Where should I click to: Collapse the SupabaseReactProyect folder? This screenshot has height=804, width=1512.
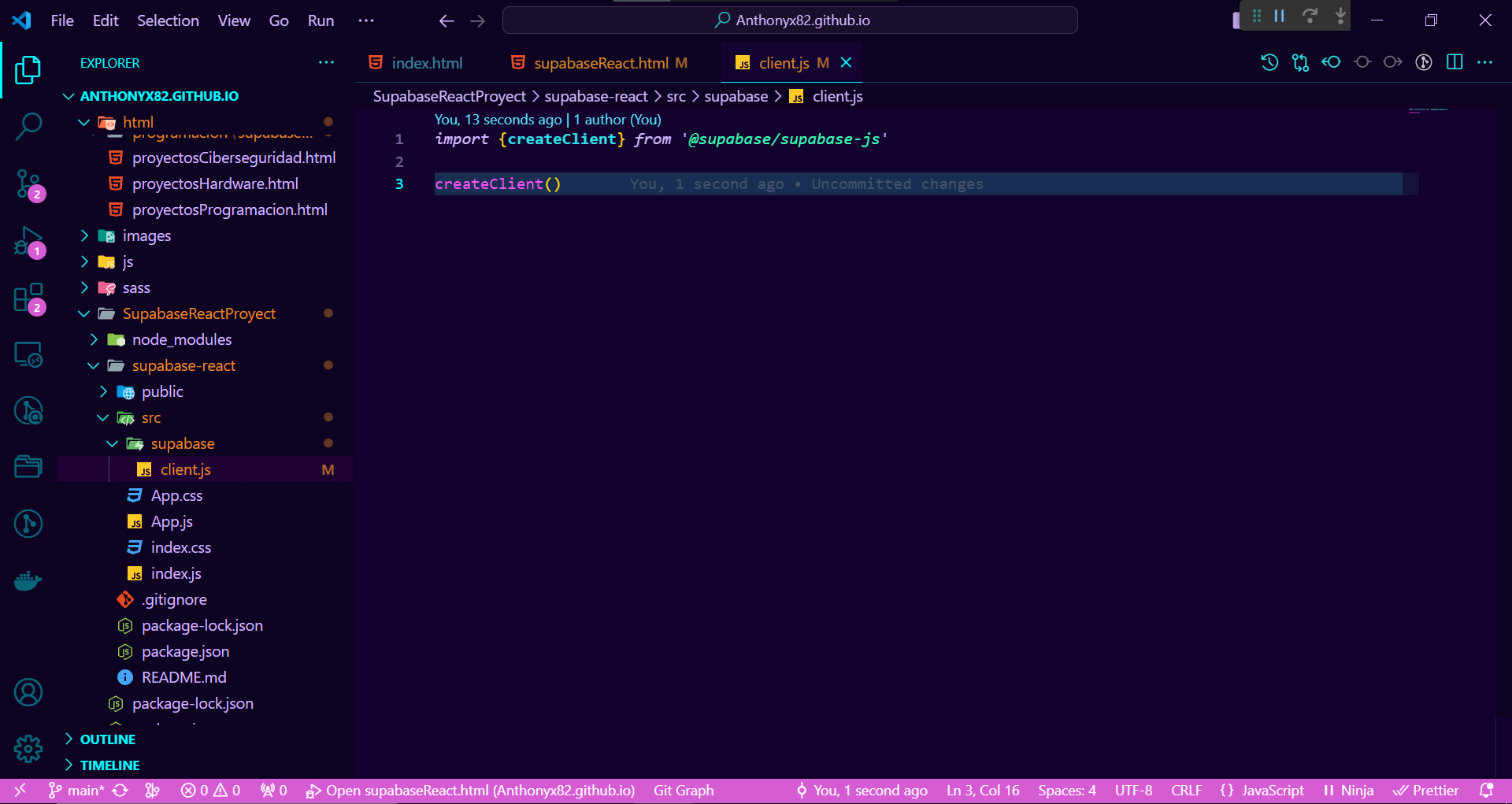point(198,313)
